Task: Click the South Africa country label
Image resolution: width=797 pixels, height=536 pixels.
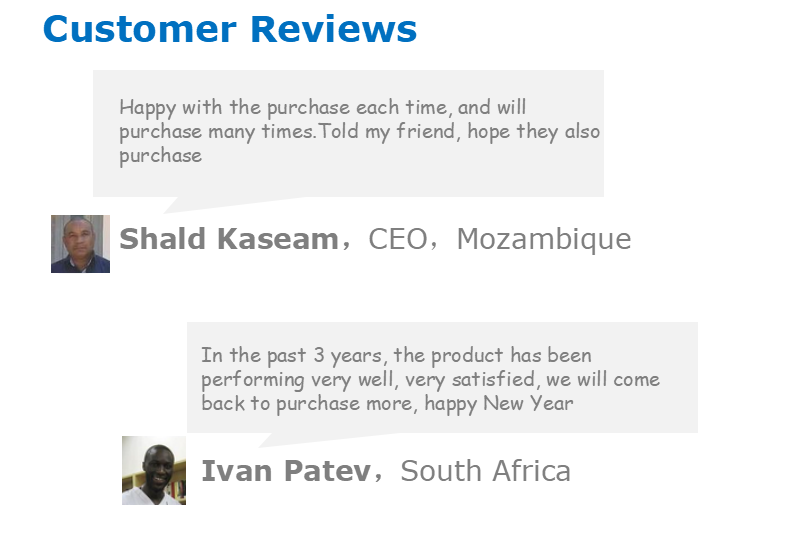Action: coord(485,471)
